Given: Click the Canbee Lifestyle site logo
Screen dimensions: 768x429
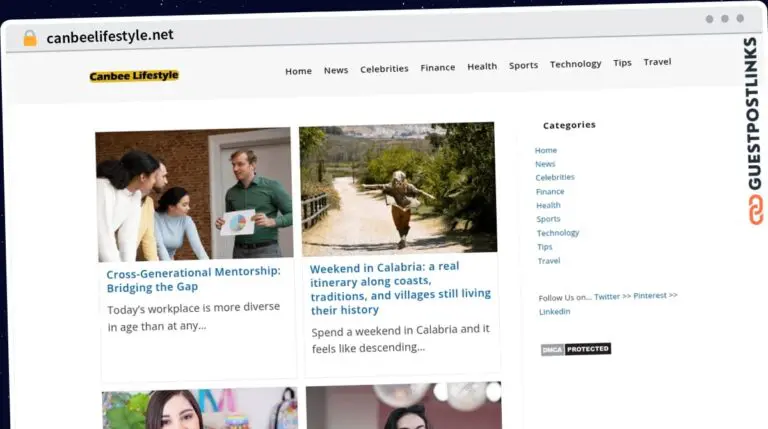Looking at the screenshot, I should coord(134,75).
